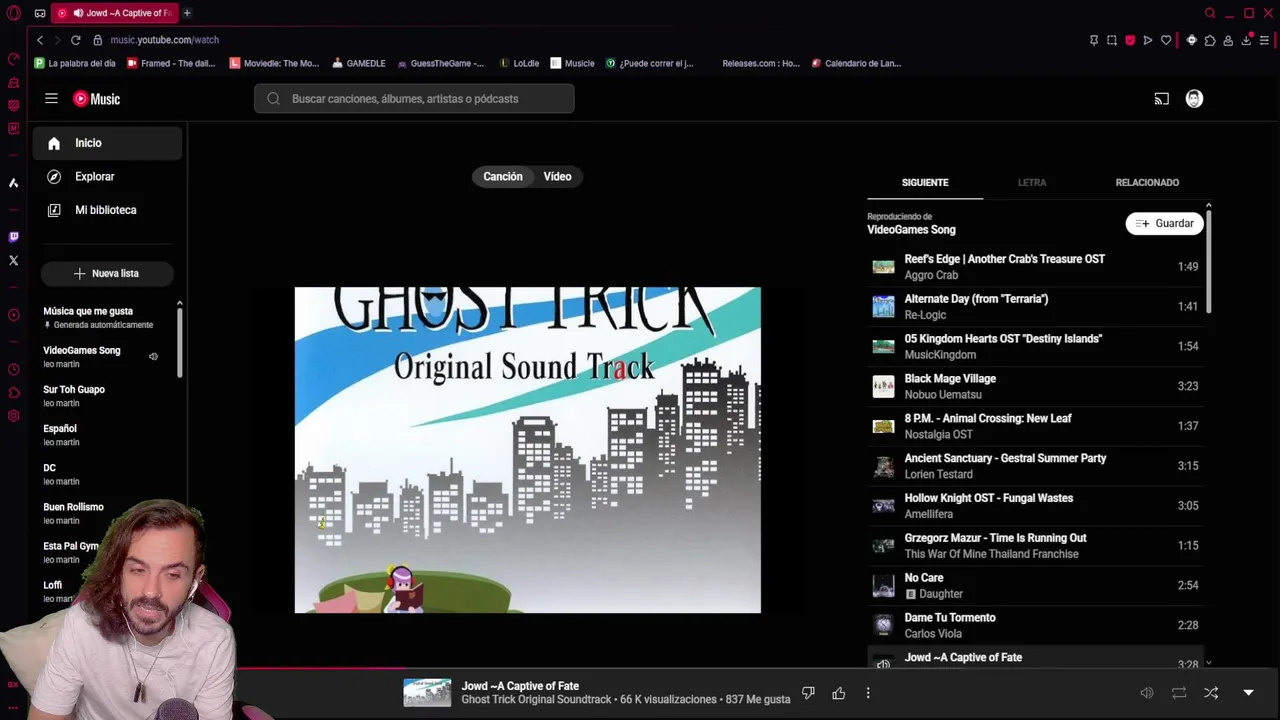Image resolution: width=1280 pixels, height=720 pixels.
Task: Play Hollow Knight OST - Fungal Wastes
Action: pyautogui.click(x=1035, y=505)
